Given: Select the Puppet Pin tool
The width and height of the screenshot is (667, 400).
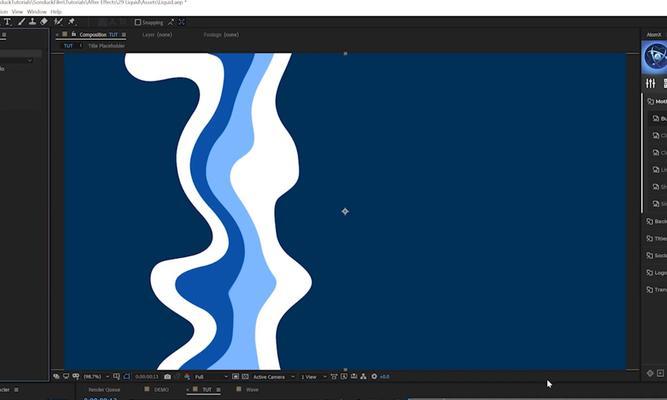Looking at the screenshot, I should 71,22.
